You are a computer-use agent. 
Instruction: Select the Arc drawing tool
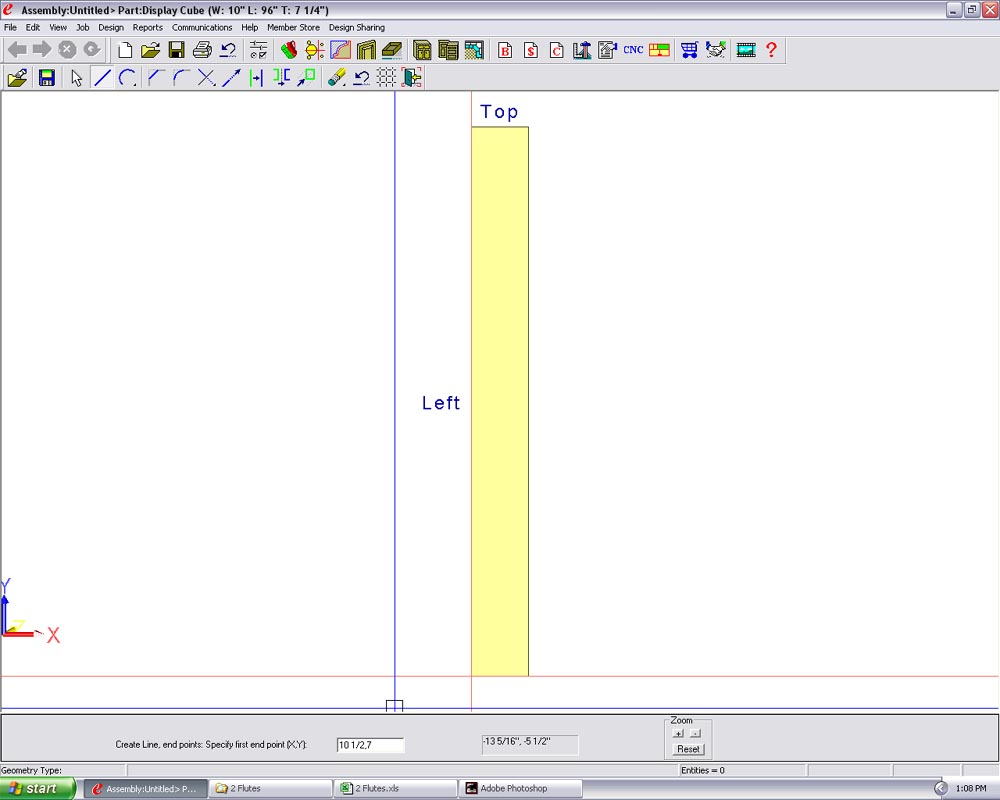click(x=128, y=78)
